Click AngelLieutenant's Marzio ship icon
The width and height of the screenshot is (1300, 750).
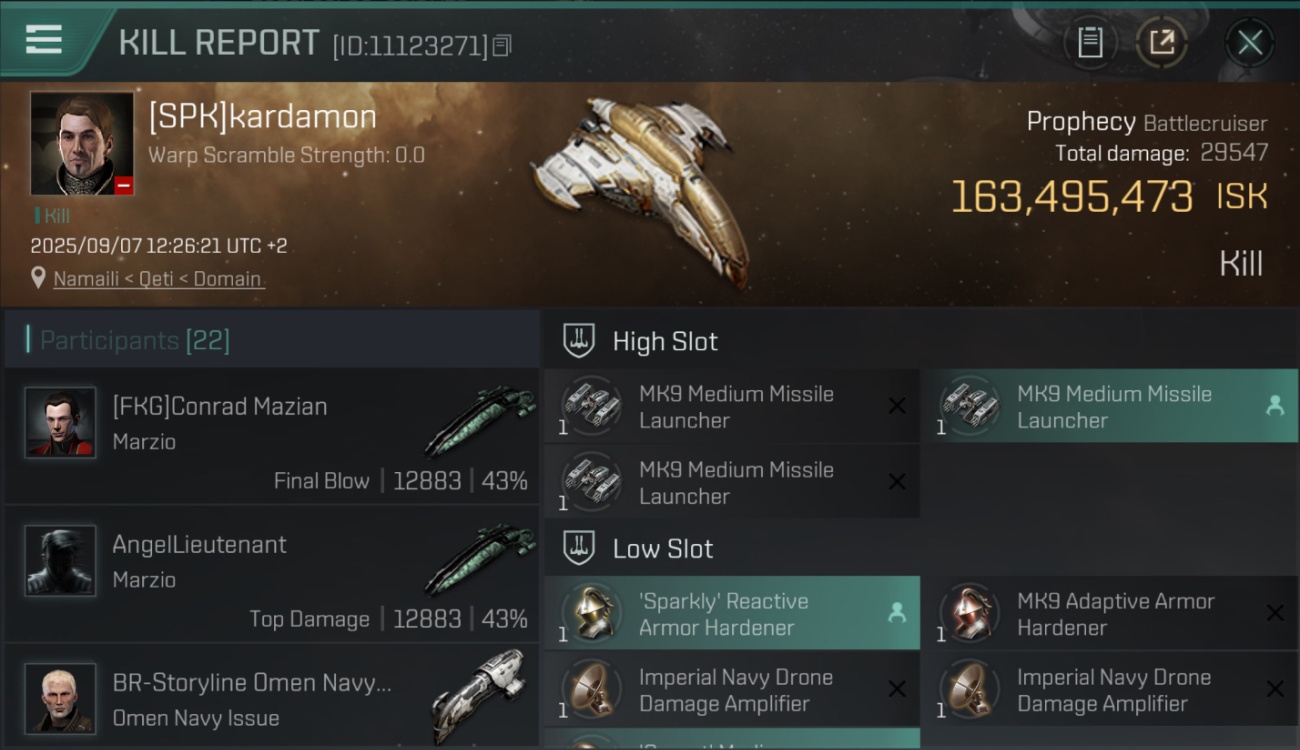[480, 561]
